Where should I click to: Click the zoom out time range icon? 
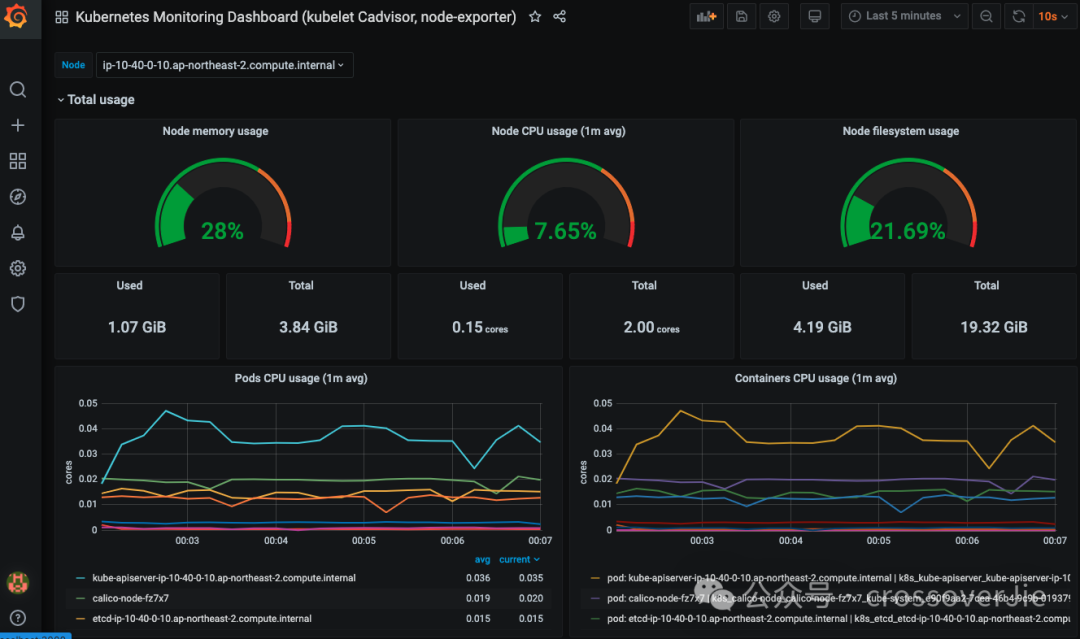pos(987,16)
